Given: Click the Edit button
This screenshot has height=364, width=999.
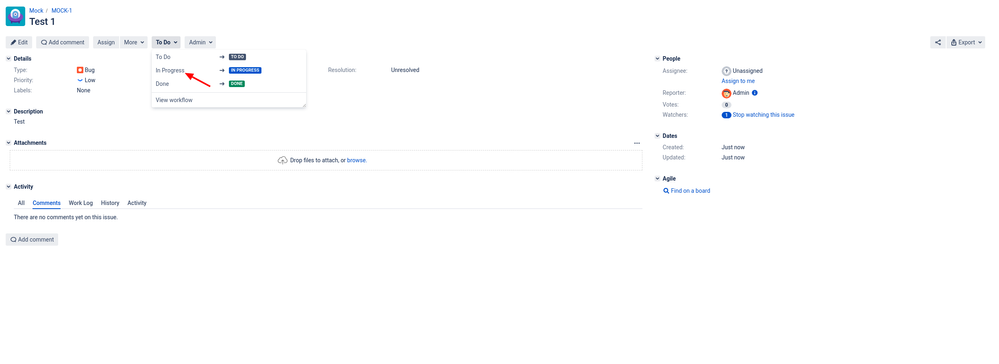Looking at the screenshot, I should [19, 43].
